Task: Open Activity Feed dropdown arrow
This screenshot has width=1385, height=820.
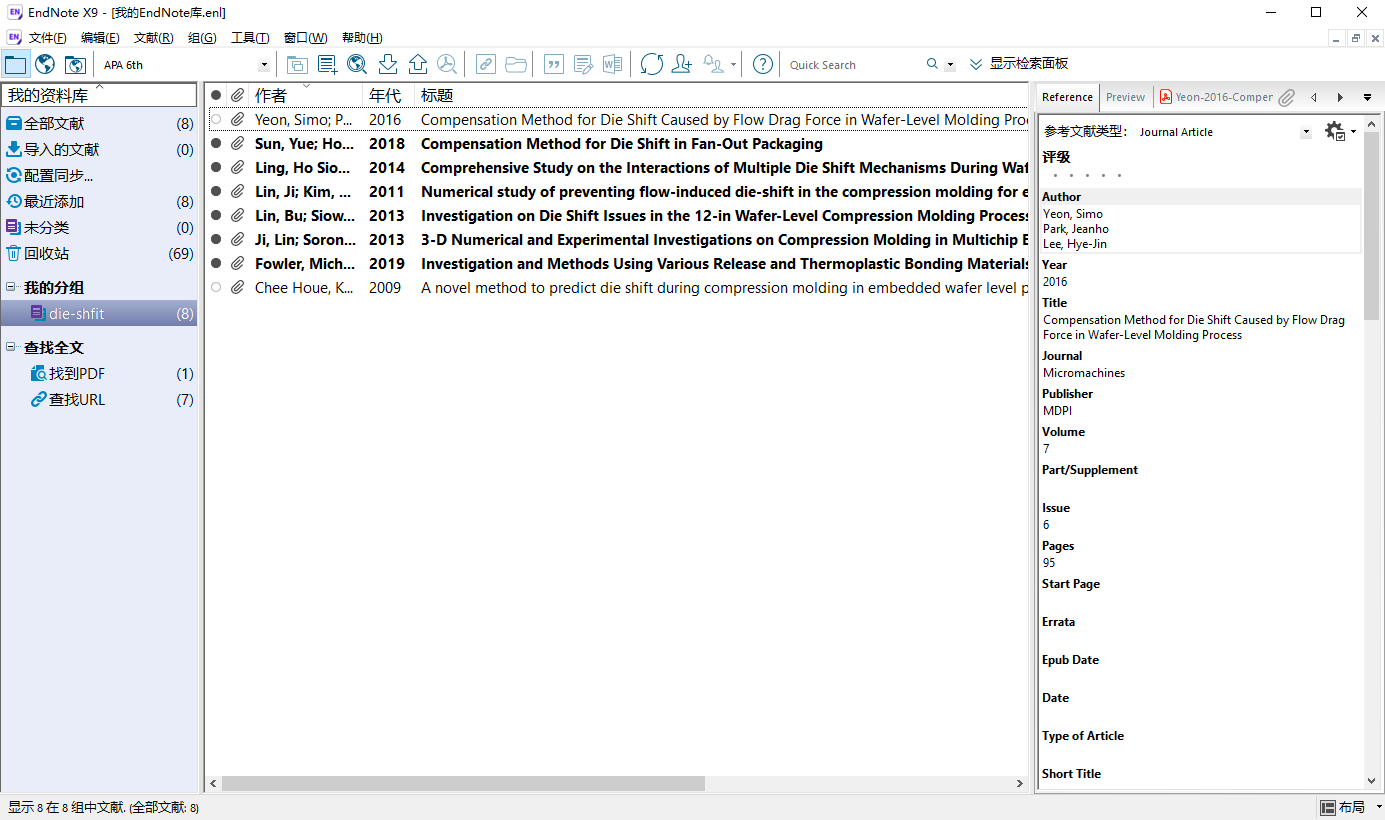Action: pyautogui.click(x=733, y=65)
